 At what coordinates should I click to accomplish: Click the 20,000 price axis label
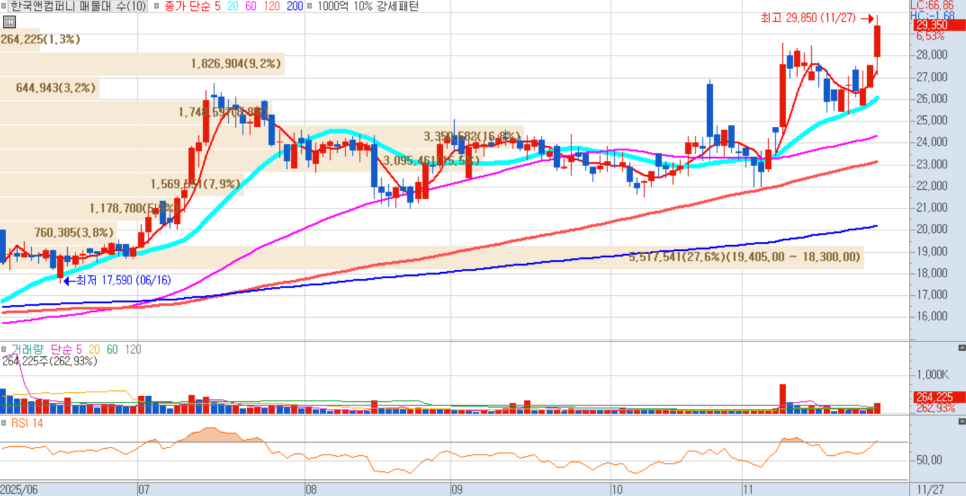pyautogui.click(x=932, y=229)
